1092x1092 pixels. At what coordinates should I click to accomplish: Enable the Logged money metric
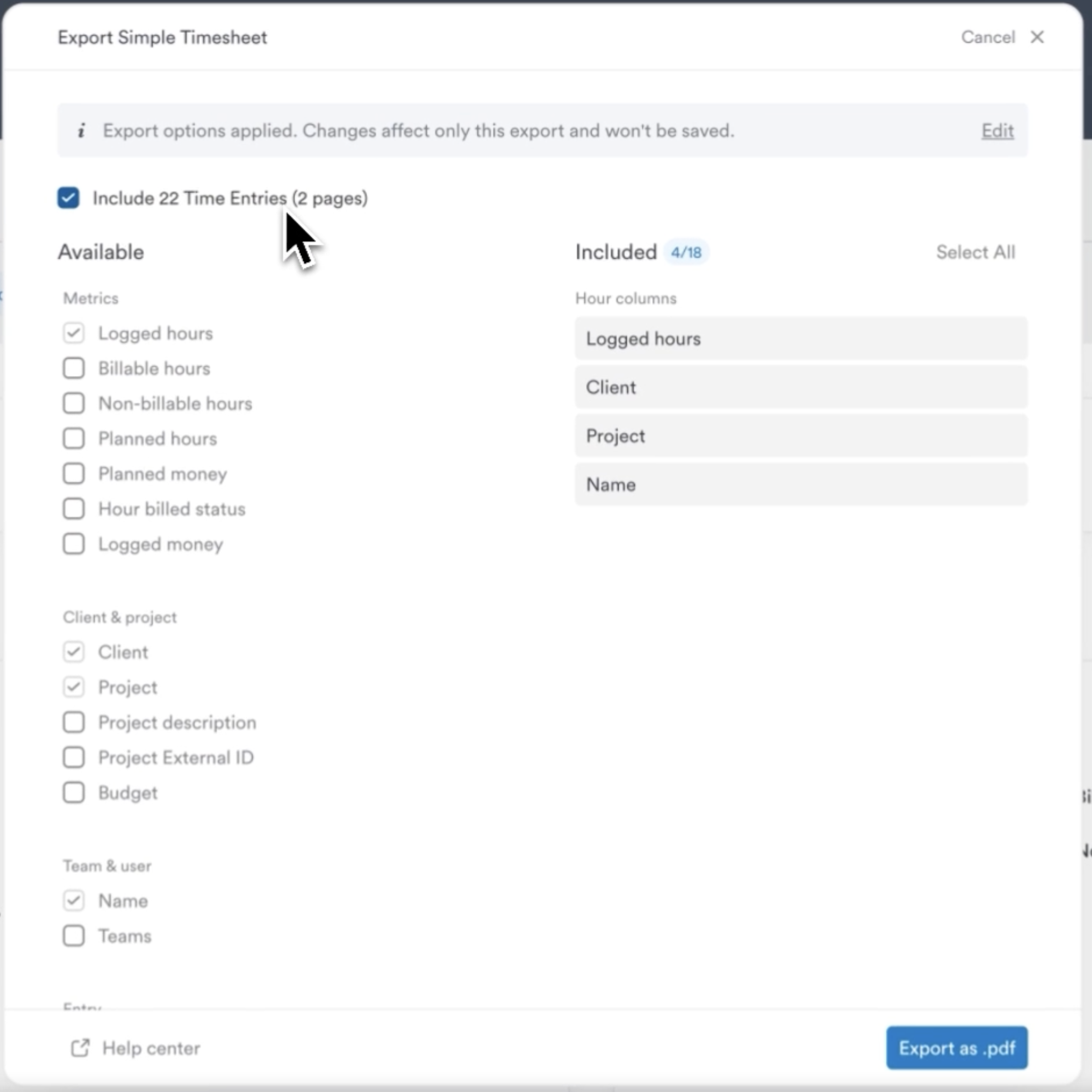point(74,544)
